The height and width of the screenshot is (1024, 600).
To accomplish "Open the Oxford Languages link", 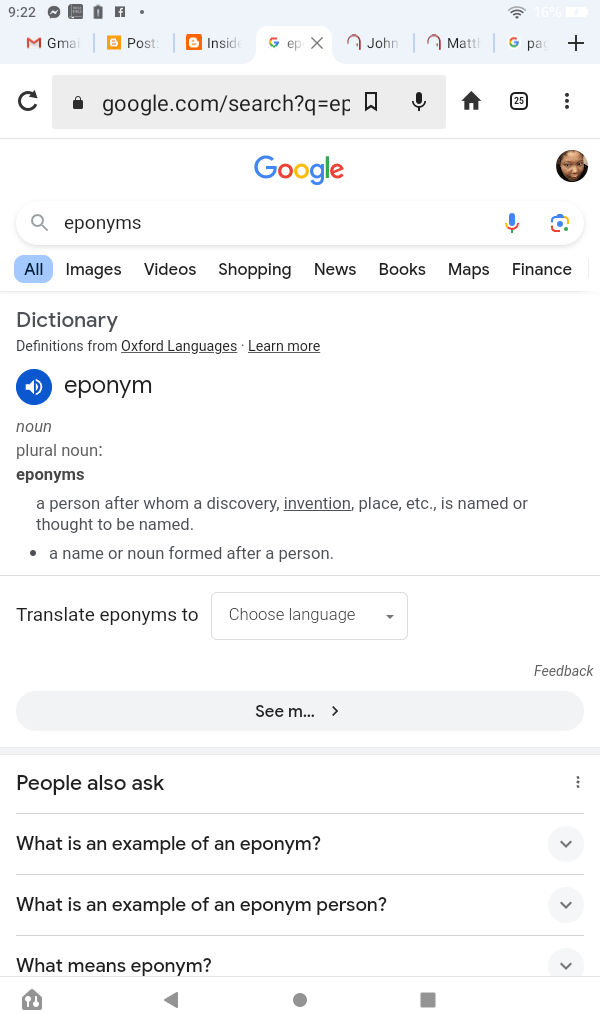I will click(179, 346).
